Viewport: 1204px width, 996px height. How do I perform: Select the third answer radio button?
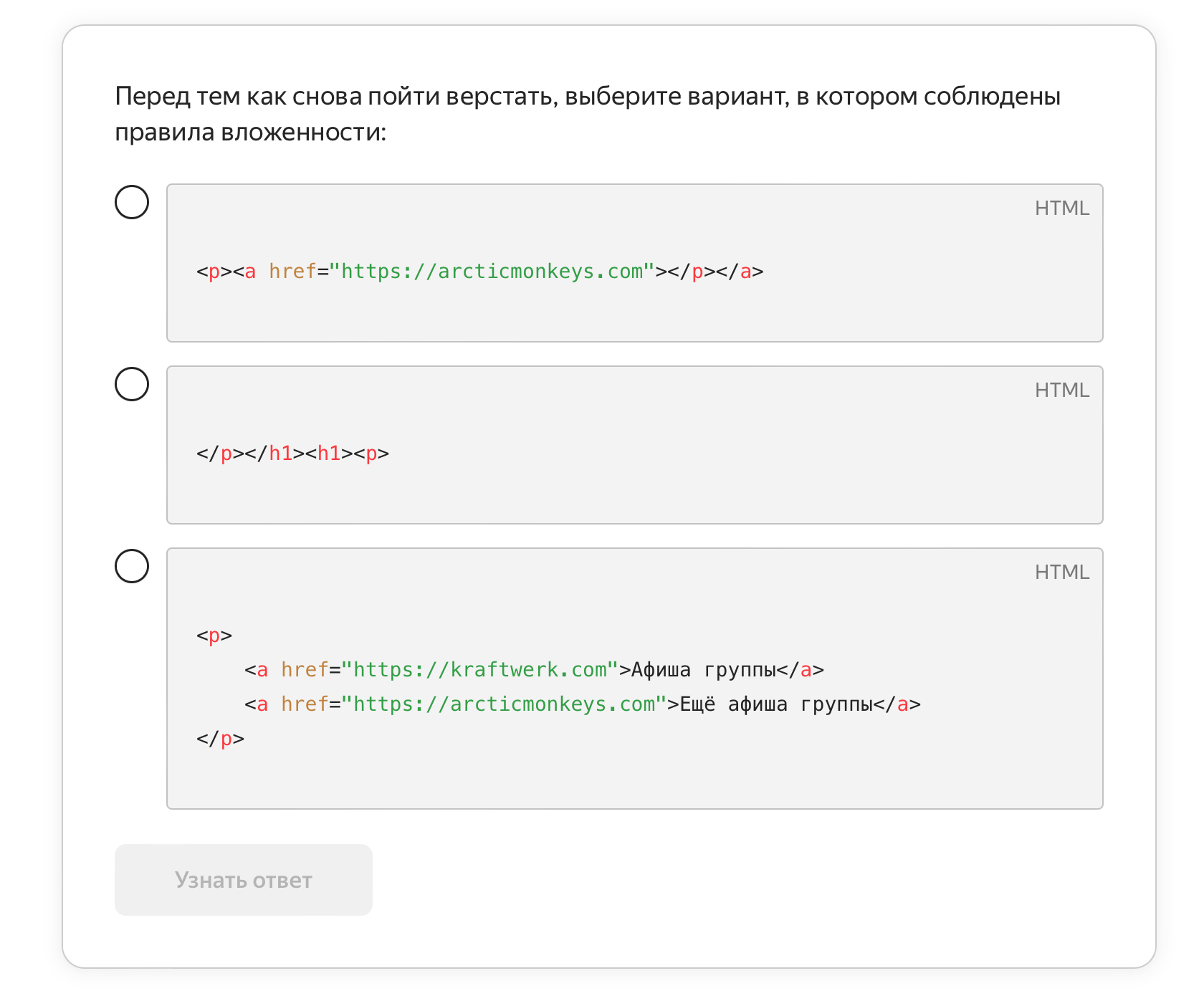tap(132, 567)
